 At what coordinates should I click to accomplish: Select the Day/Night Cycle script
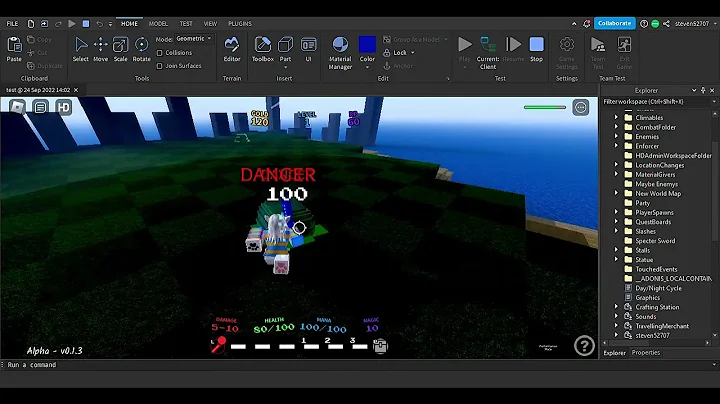click(x=658, y=288)
